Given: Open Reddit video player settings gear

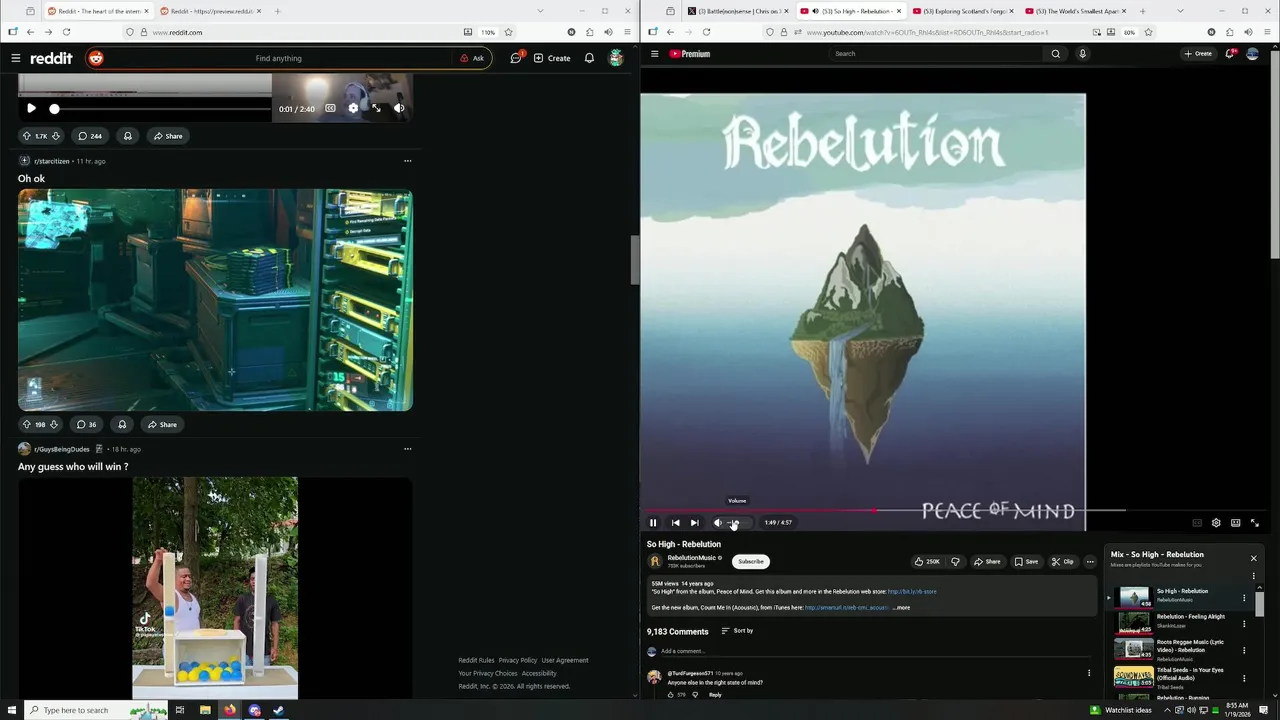Looking at the screenshot, I should 353,108.
